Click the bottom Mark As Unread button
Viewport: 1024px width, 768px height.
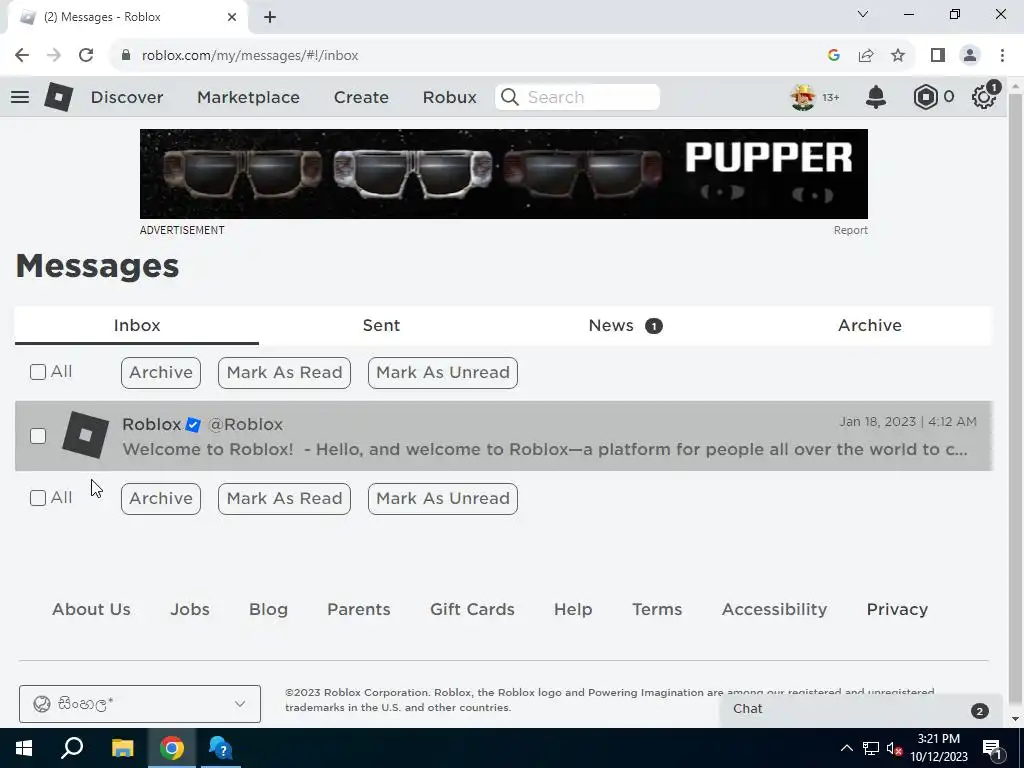click(443, 498)
